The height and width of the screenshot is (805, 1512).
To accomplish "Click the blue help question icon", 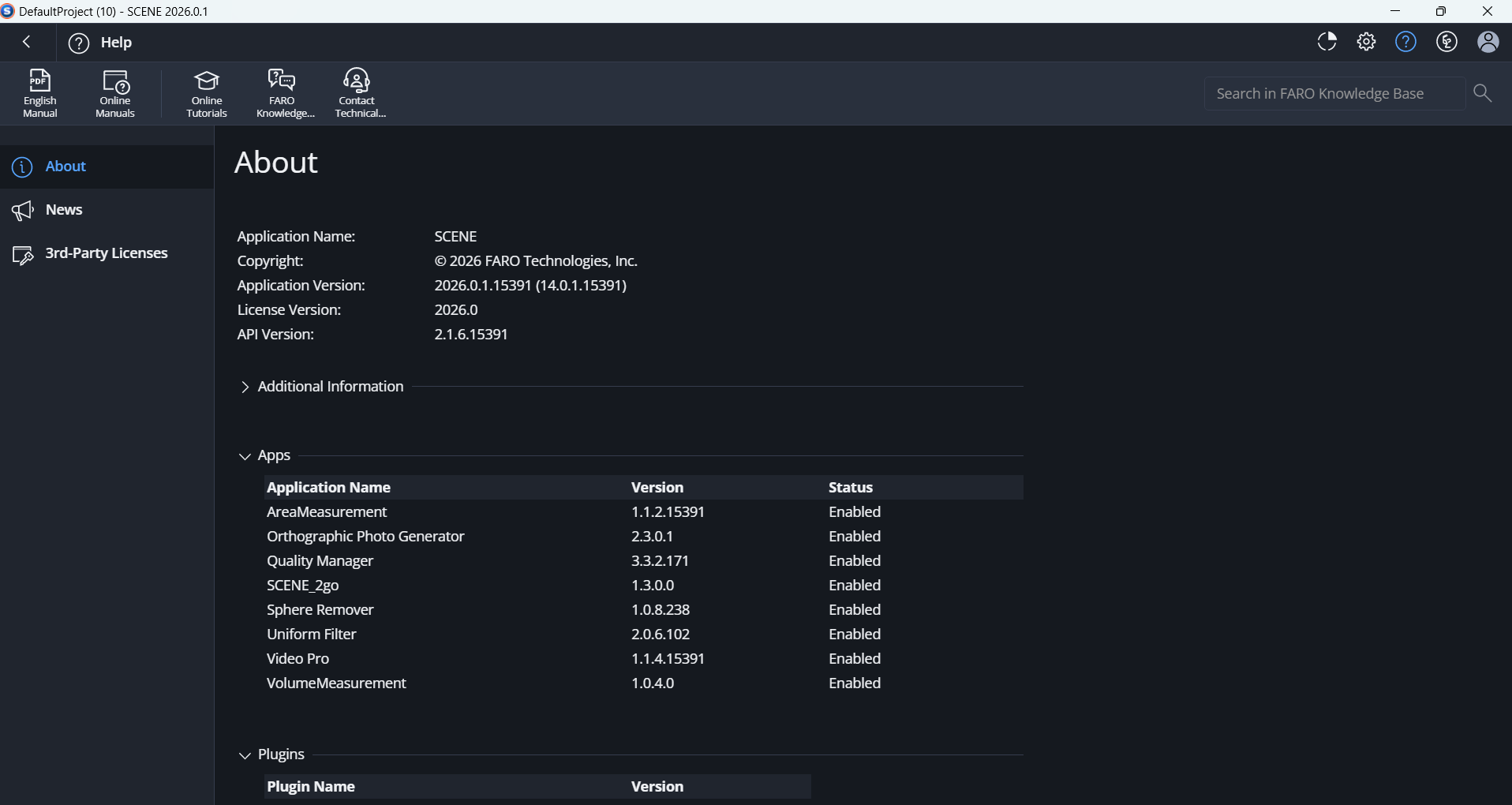I will tap(1406, 42).
